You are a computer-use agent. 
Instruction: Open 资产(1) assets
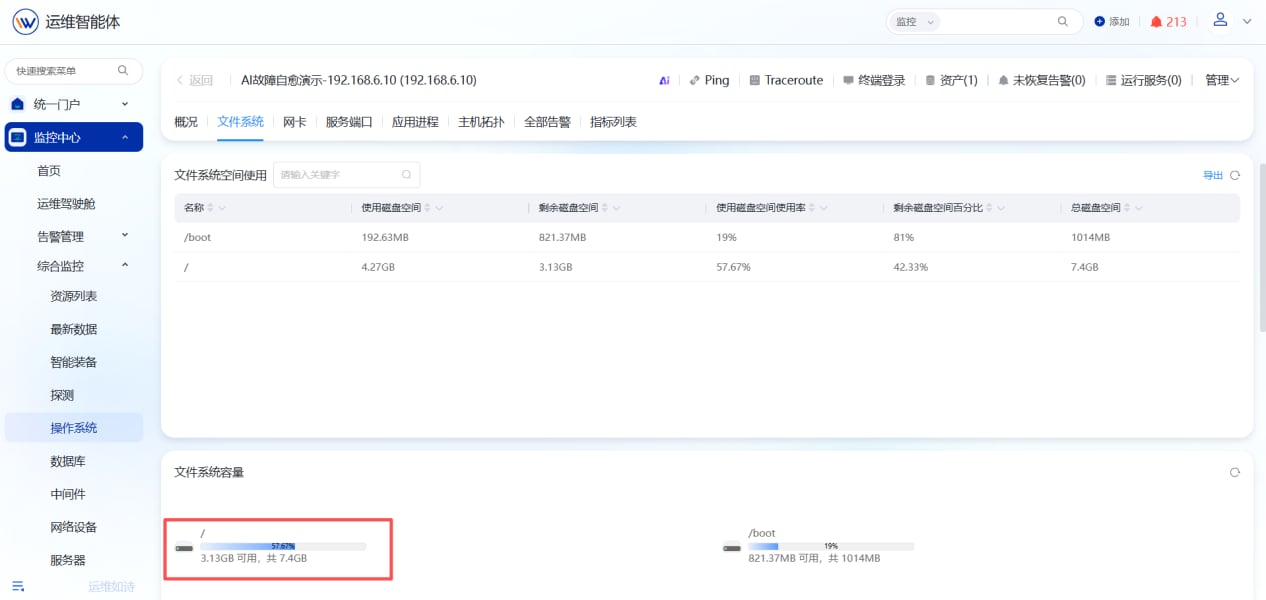click(x=951, y=80)
